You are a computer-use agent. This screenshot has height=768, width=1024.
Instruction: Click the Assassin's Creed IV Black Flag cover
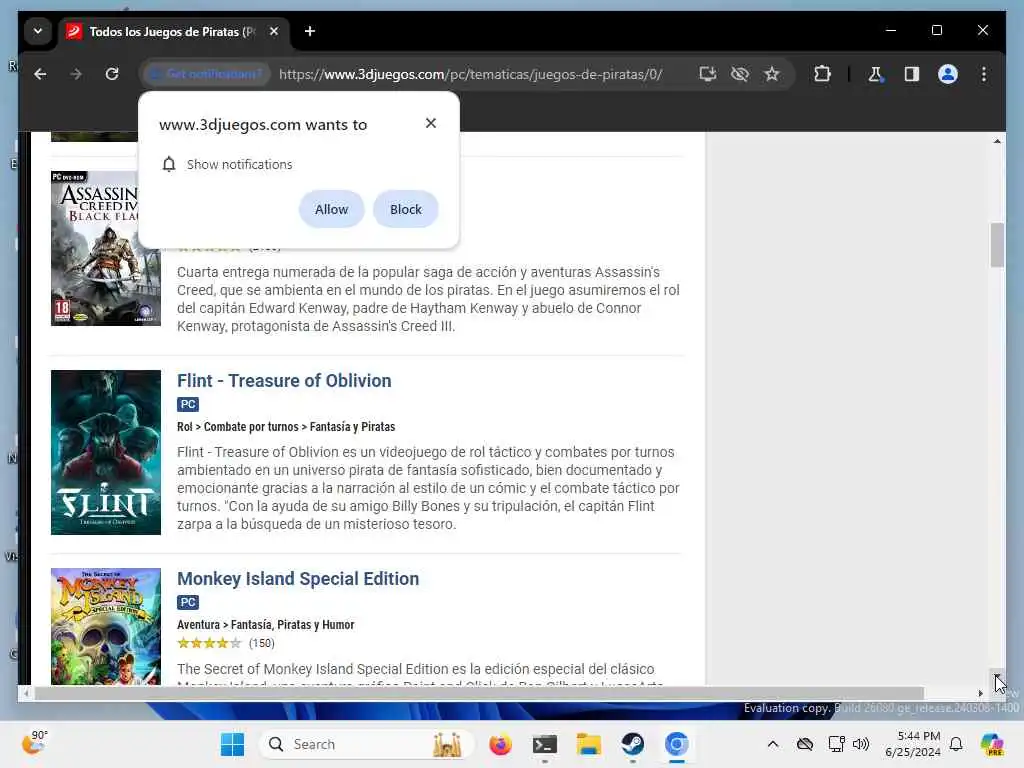(106, 248)
